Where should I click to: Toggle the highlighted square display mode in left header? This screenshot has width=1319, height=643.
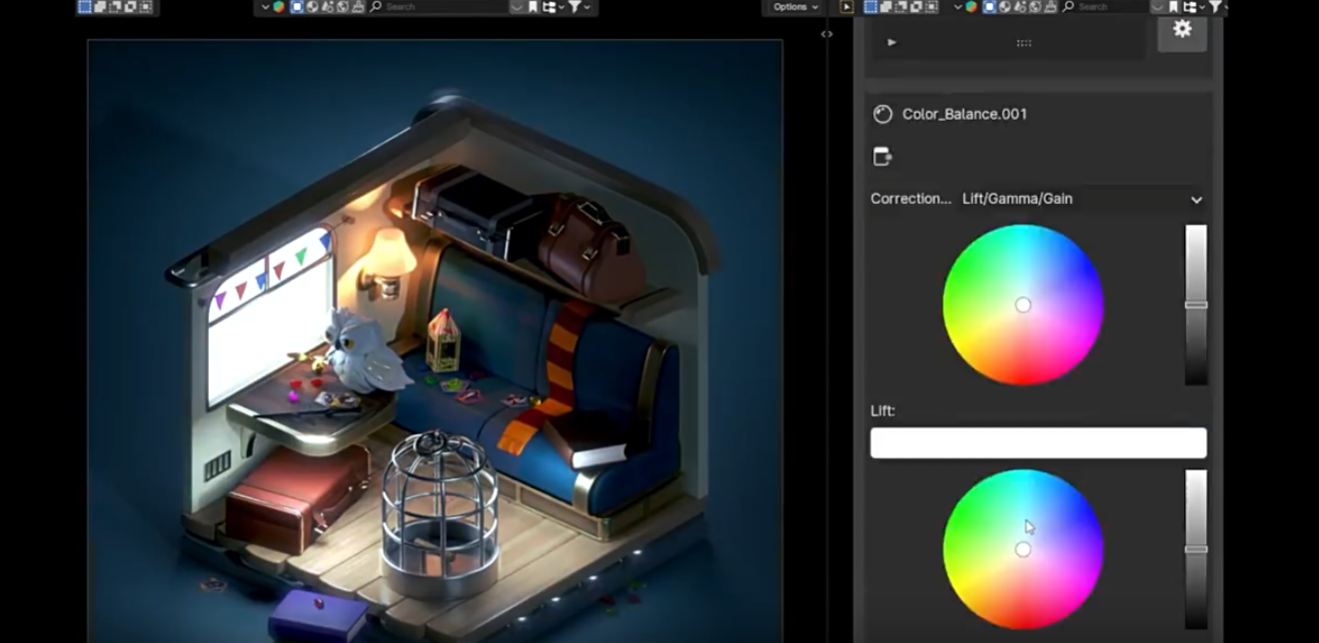pyautogui.click(x=297, y=7)
